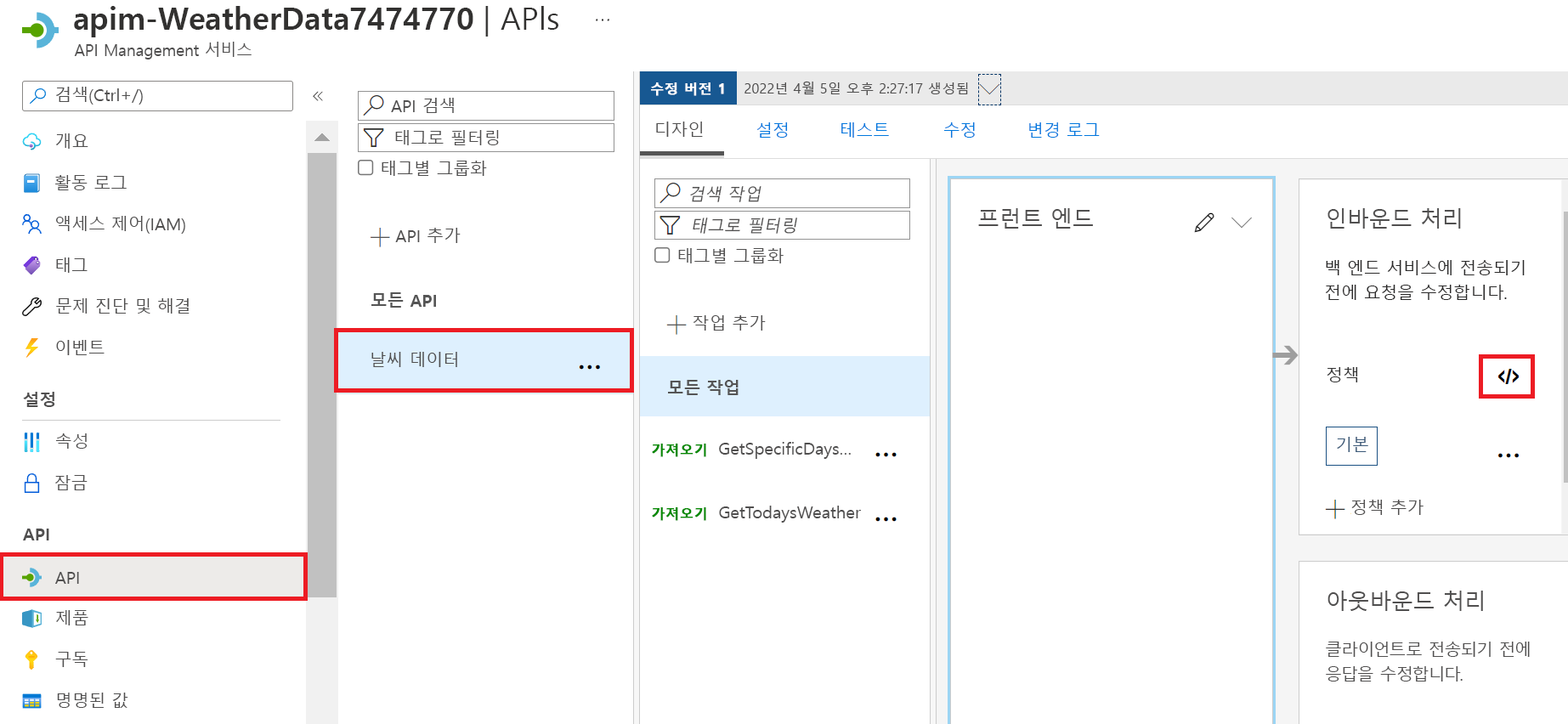
Task: Click the plus icon beside API 추가
Action: coord(379,237)
